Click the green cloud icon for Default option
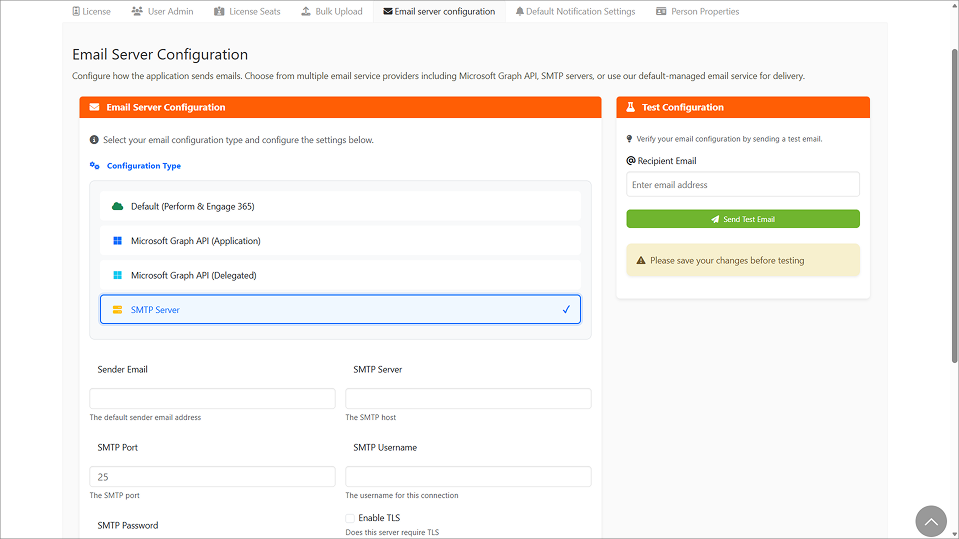 pos(117,206)
